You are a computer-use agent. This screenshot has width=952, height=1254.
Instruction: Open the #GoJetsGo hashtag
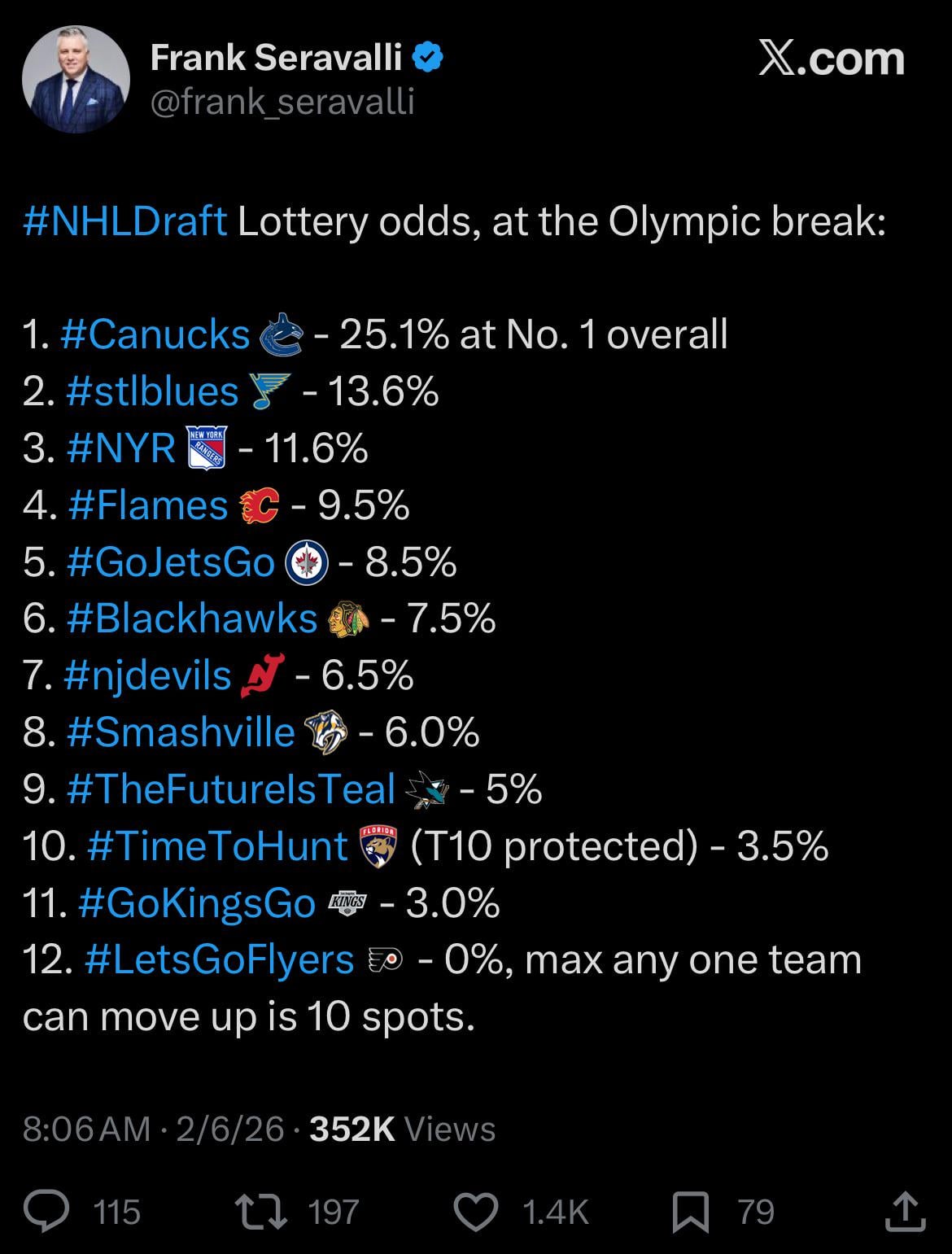pos(172,562)
